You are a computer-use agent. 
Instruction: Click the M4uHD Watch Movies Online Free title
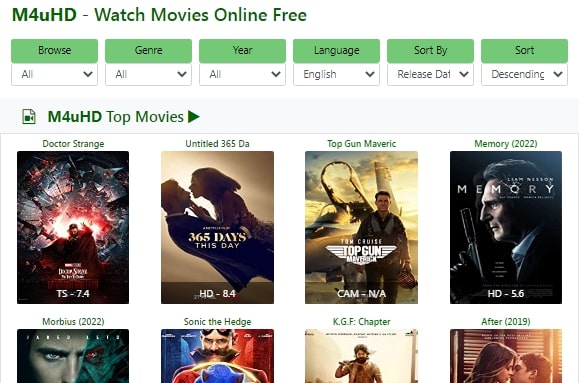[x=159, y=15]
